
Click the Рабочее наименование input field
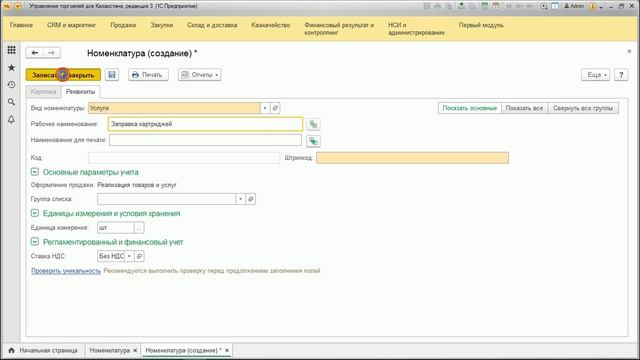[205, 124]
